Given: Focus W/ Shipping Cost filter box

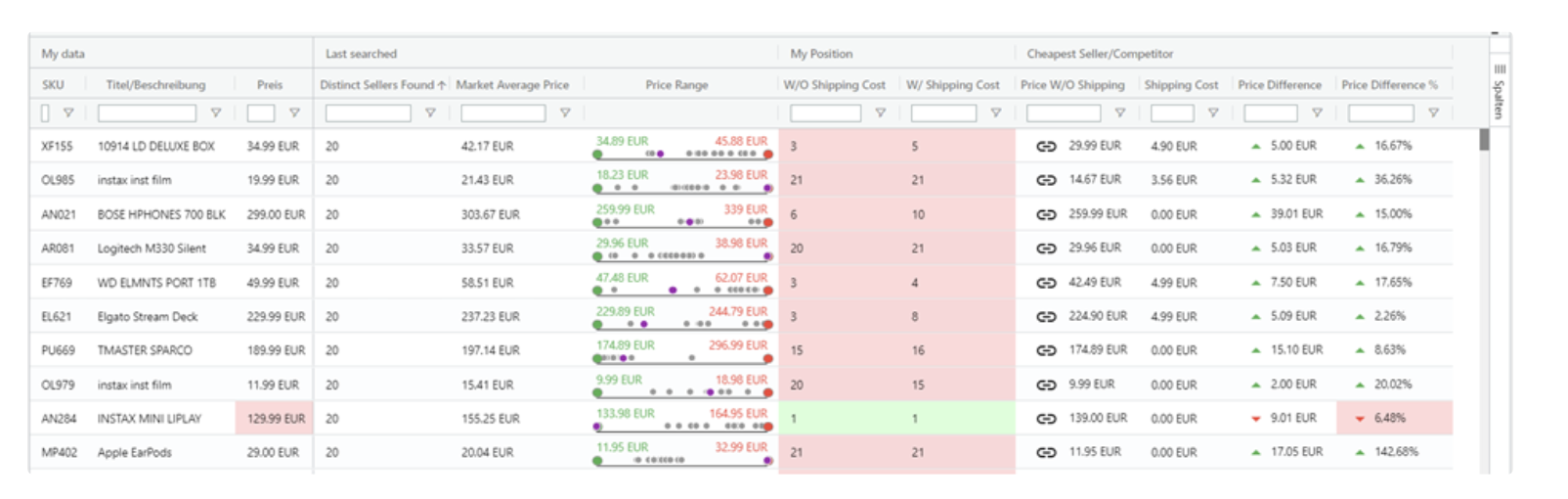Looking at the screenshot, I should point(943,113).
